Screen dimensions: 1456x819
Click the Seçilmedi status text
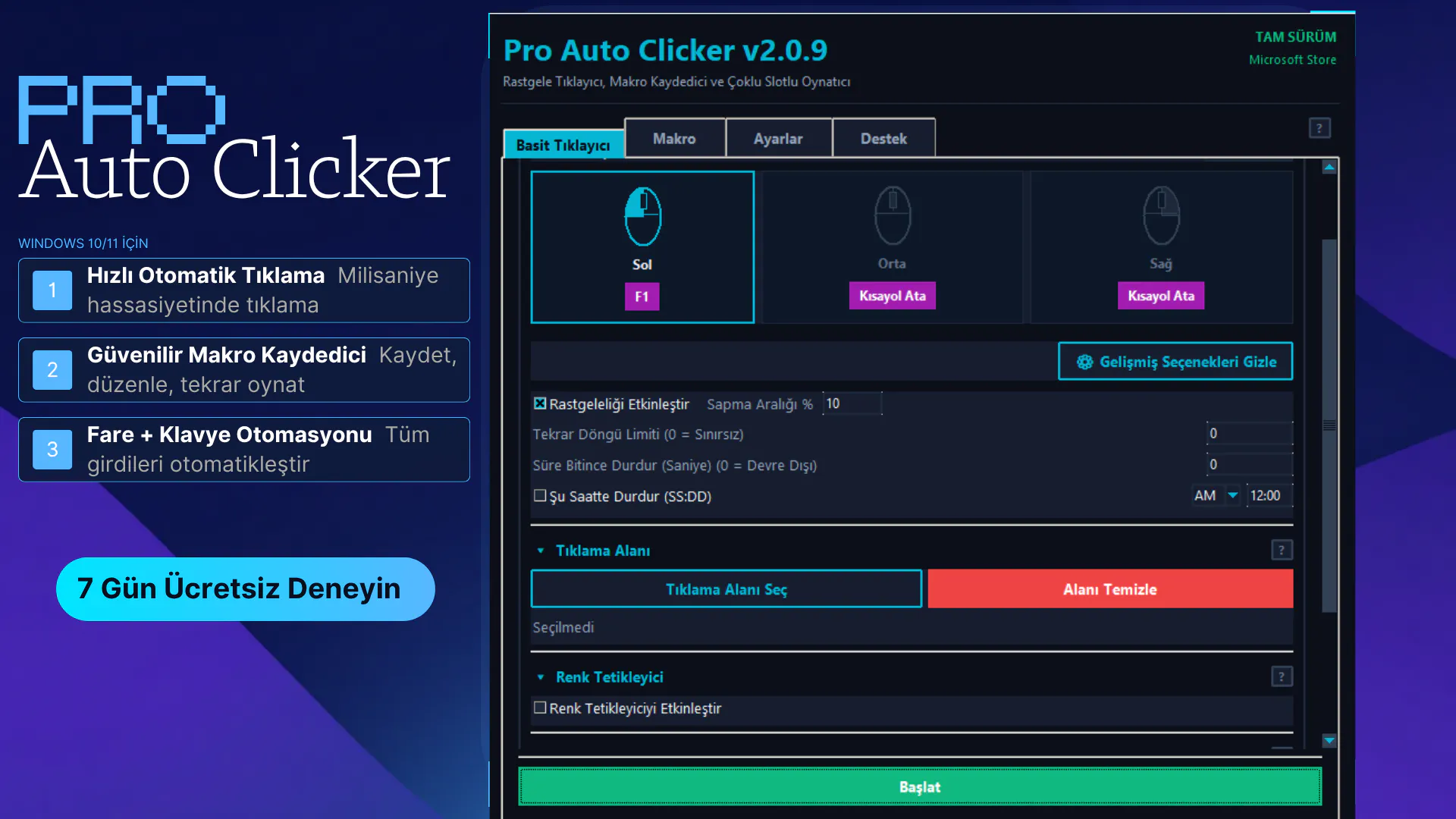pyautogui.click(x=563, y=627)
